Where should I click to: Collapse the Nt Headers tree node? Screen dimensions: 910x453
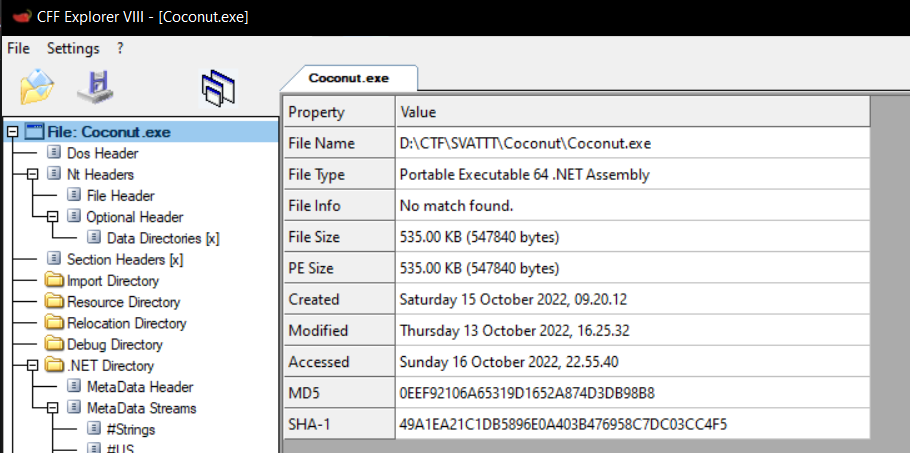point(32,175)
